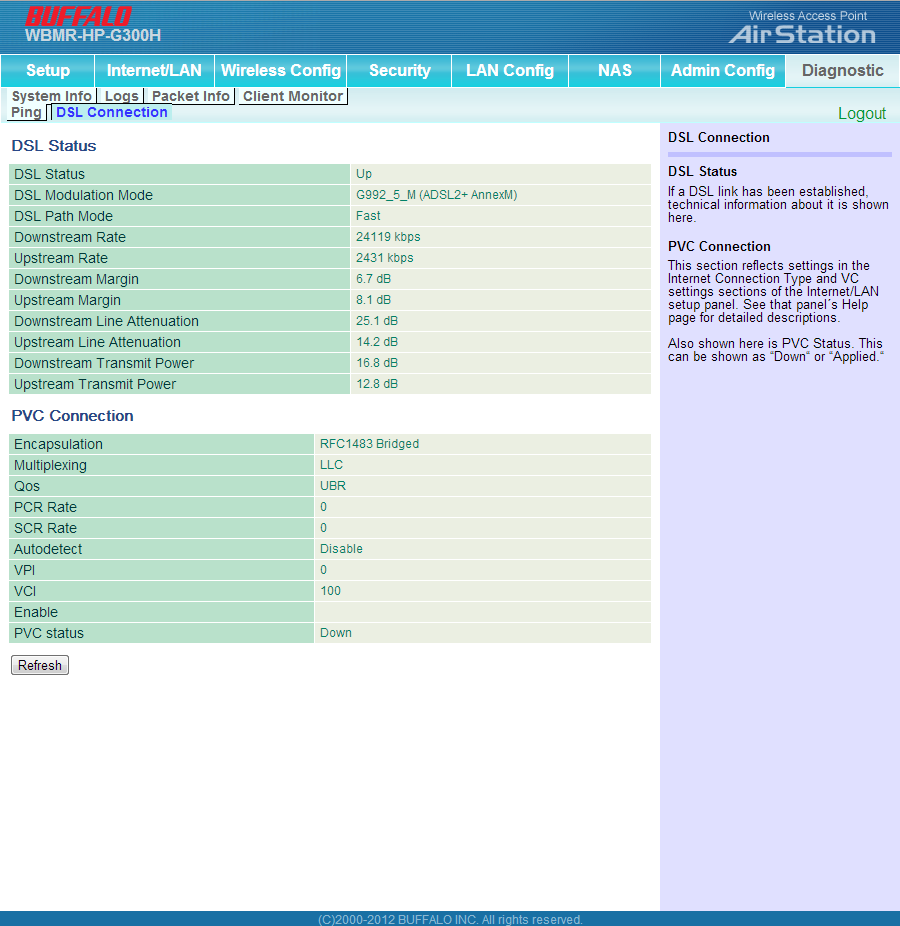Image resolution: width=900 pixels, height=926 pixels.
Task: Click the PVC status Down value
Action: 336,633
